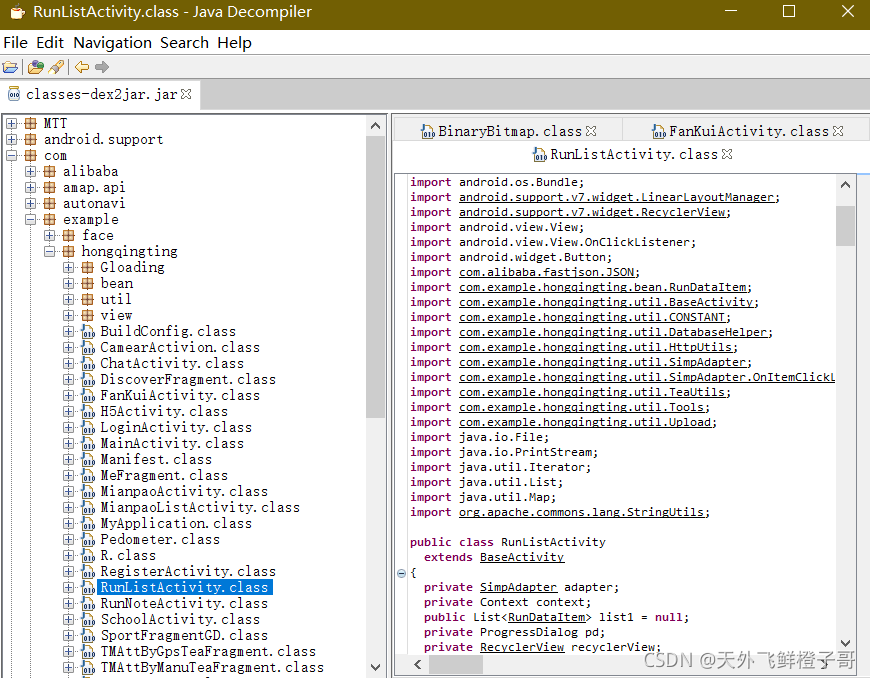Click the LoginActivity.class file icon
Viewport: 870px width, 678px height.
pos(88,428)
